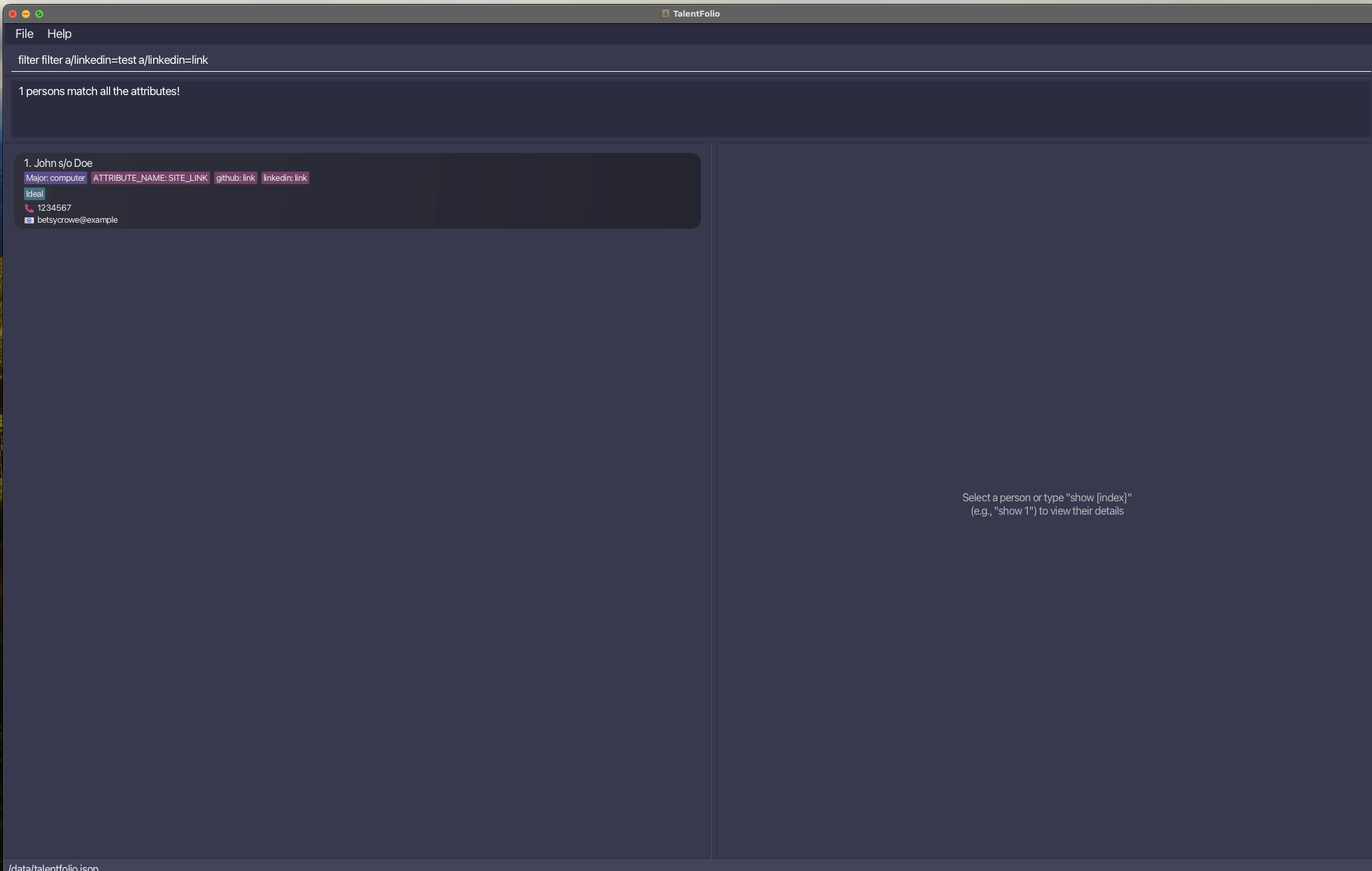Click phone number 1234567
The image size is (1372, 871).
55,208
